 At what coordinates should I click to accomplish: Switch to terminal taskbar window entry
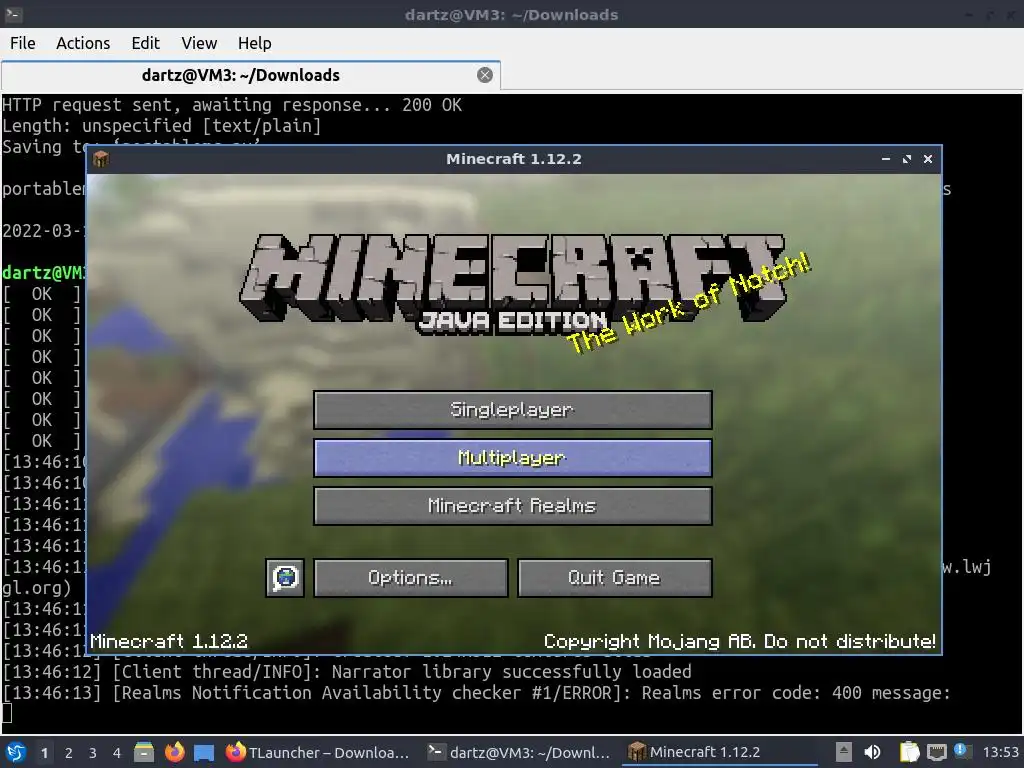(x=519, y=752)
